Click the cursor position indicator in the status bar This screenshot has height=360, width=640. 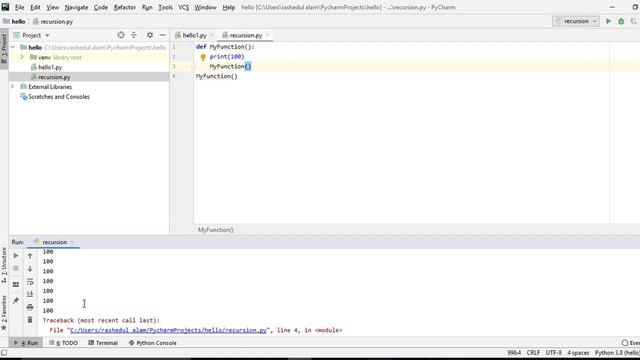click(x=514, y=353)
